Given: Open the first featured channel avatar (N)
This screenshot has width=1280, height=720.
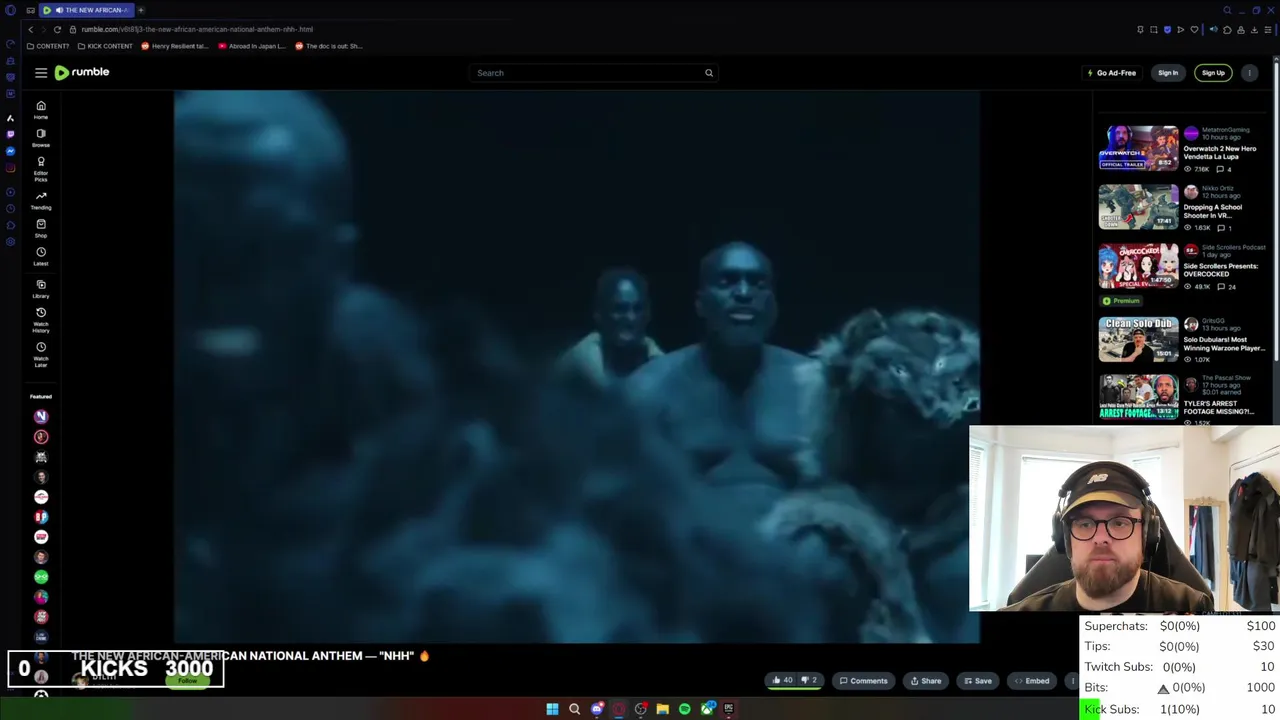Looking at the screenshot, I should pos(41,416).
